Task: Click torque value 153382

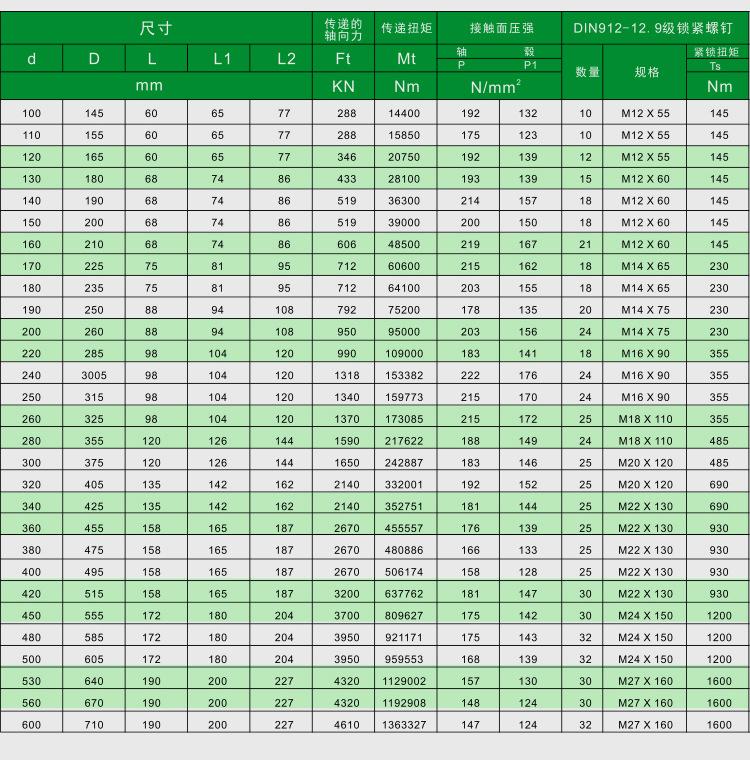Action: coord(404,375)
